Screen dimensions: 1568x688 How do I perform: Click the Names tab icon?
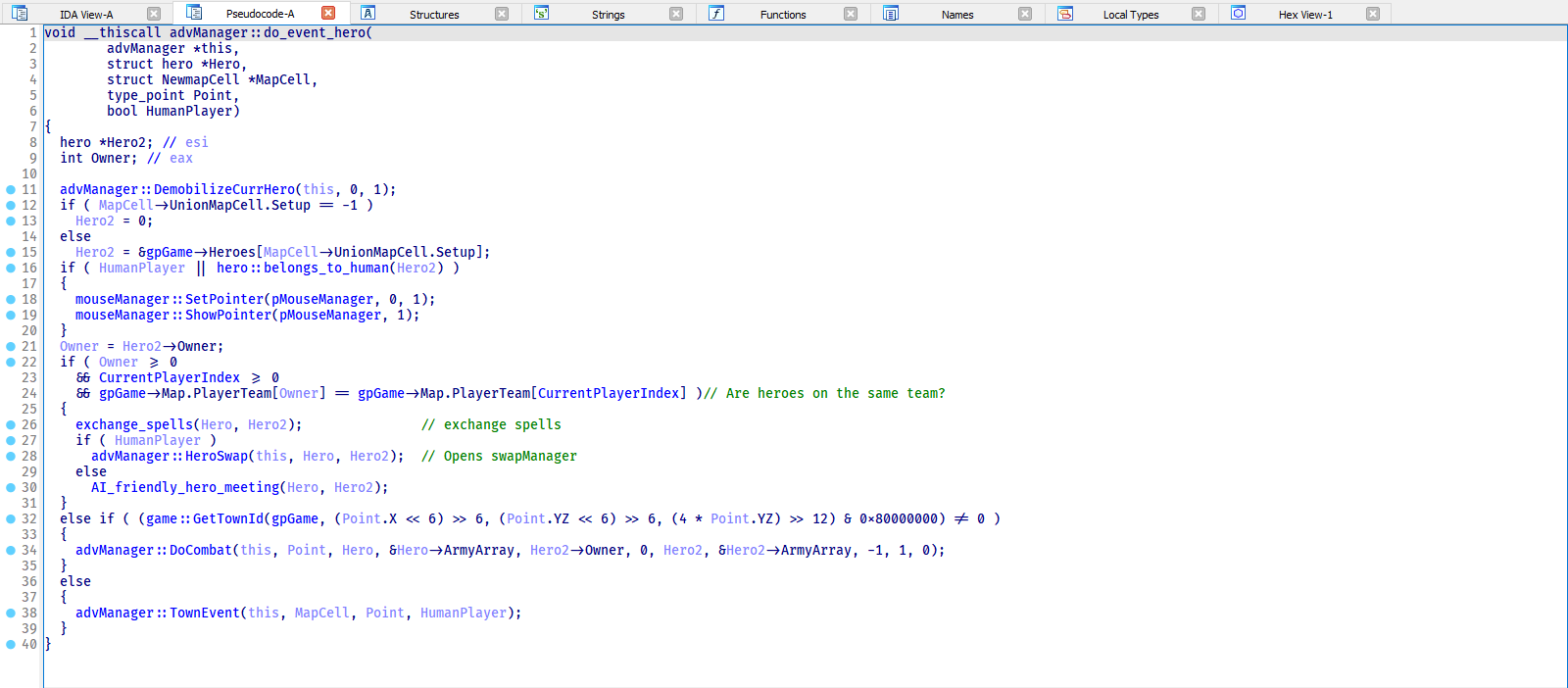click(891, 13)
